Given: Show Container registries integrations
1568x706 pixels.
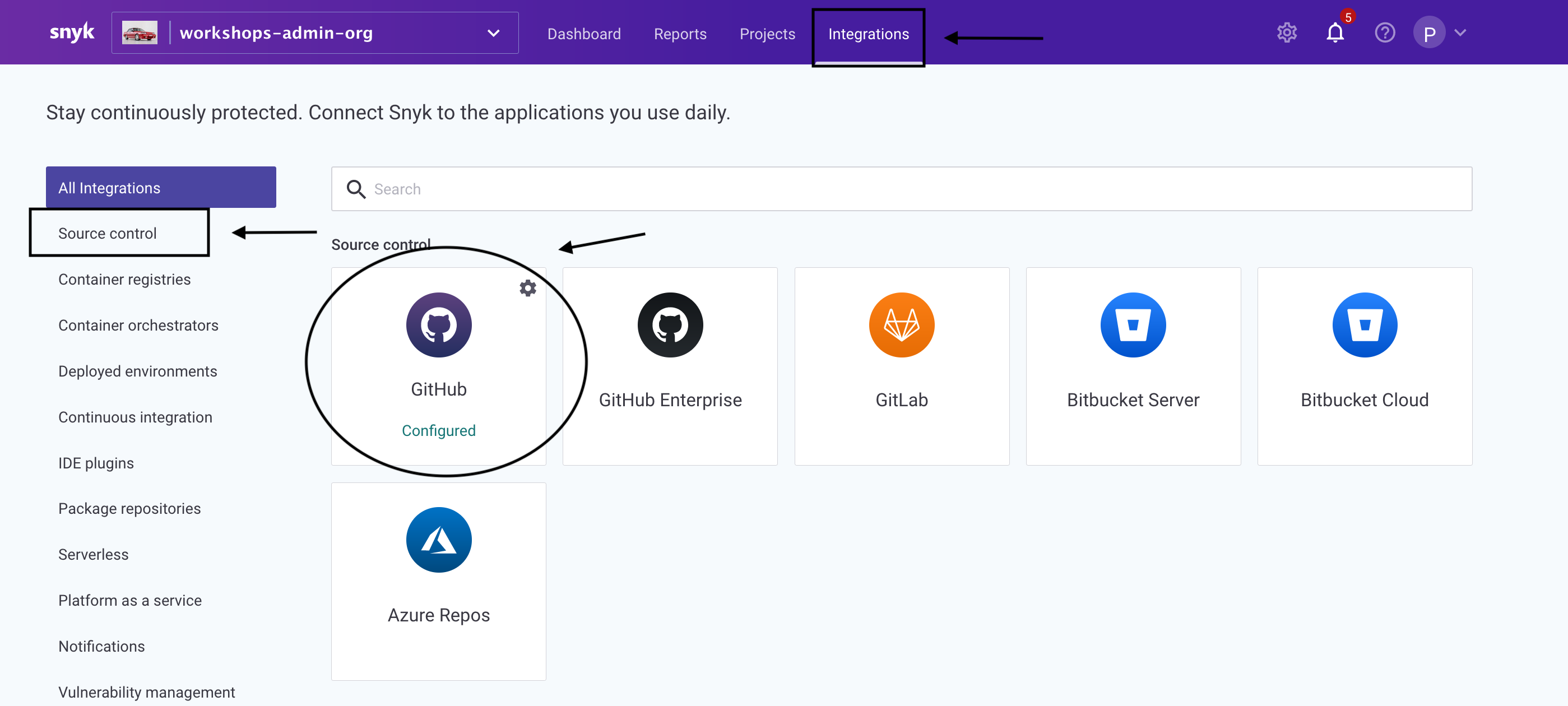Looking at the screenshot, I should pyautogui.click(x=124, y=280).
